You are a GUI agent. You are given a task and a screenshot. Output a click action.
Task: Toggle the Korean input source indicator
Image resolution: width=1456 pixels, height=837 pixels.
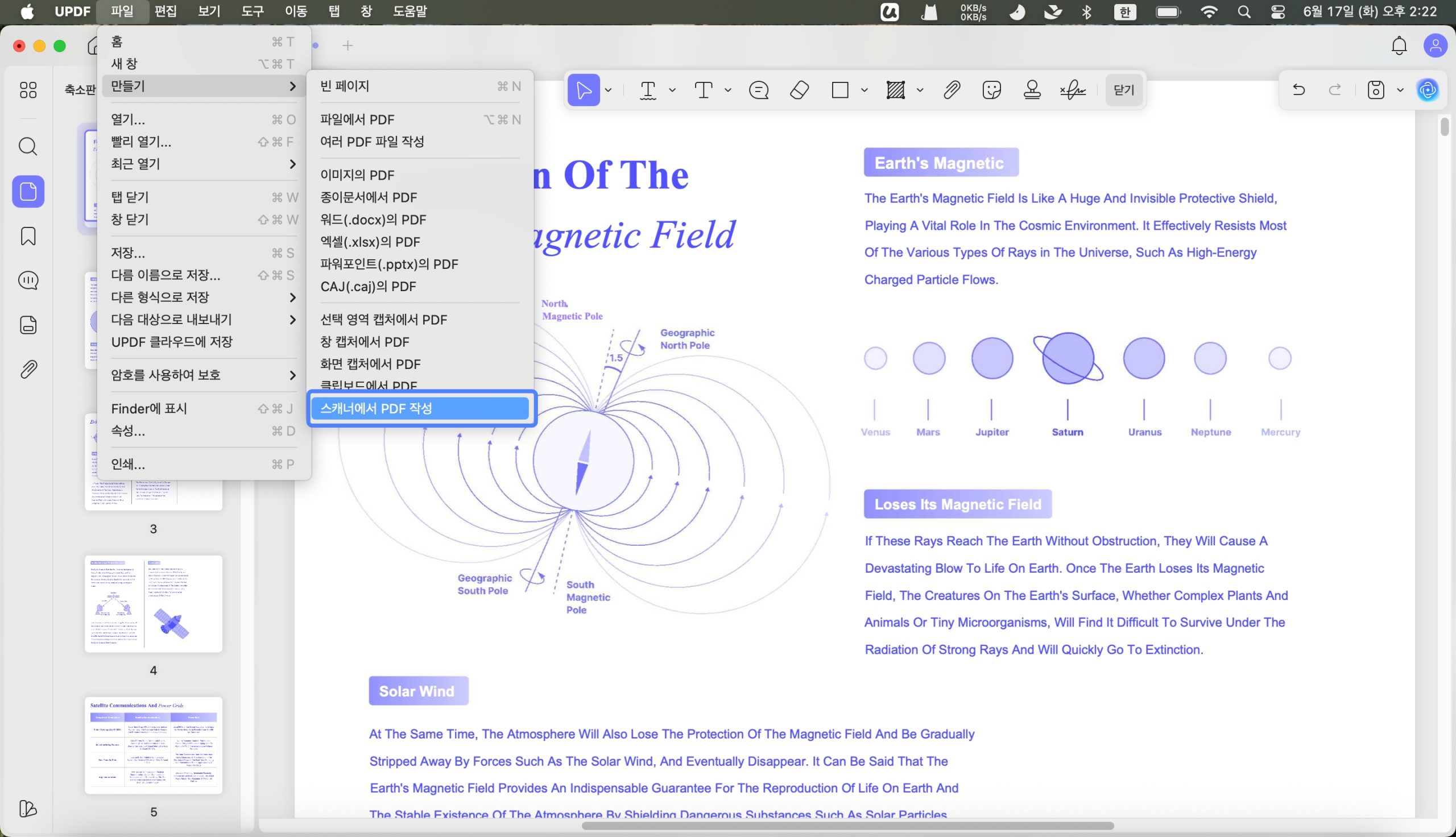(1125, 11)
